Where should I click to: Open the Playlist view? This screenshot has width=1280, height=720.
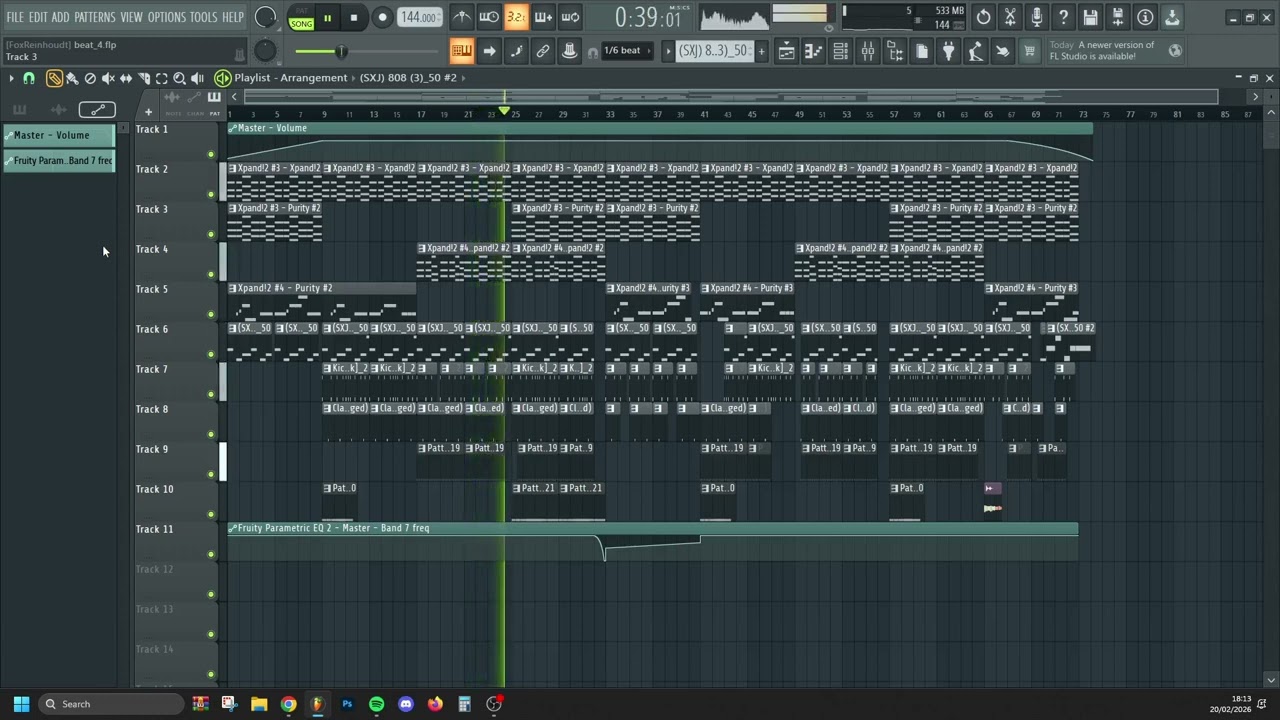[787, 51]
